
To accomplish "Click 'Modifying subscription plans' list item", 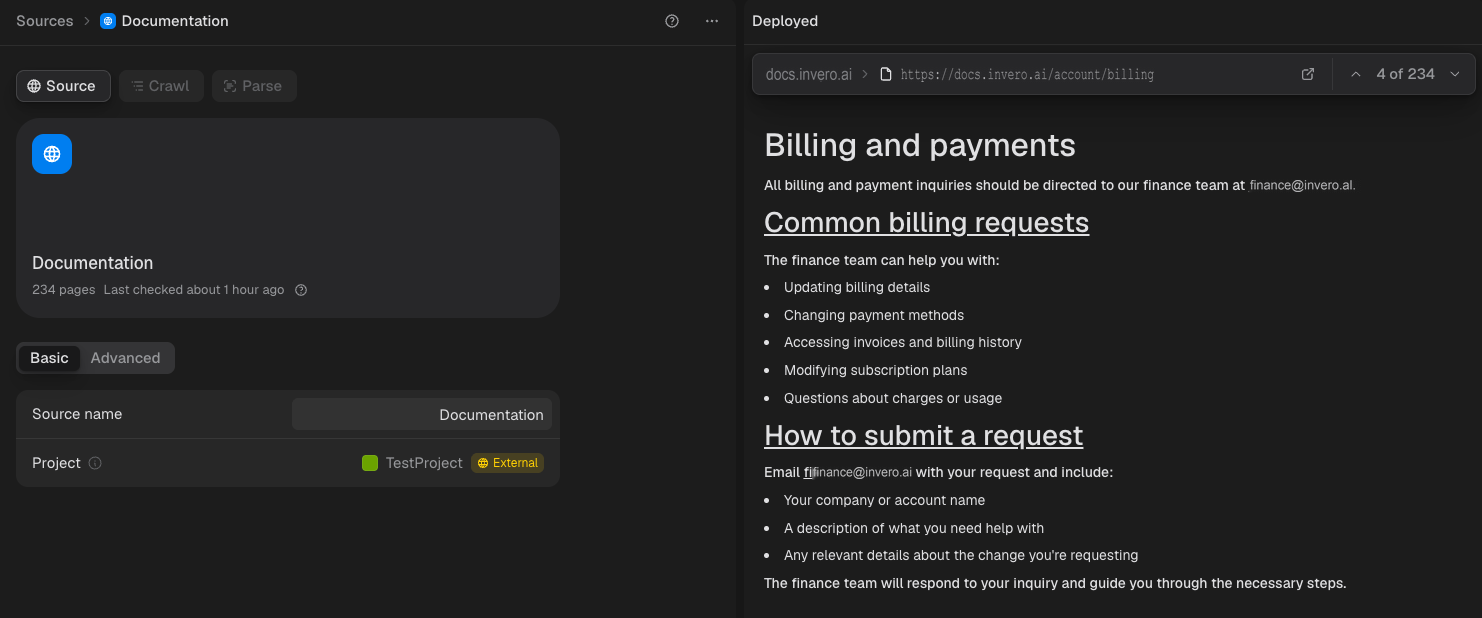I will click(876, 370).
